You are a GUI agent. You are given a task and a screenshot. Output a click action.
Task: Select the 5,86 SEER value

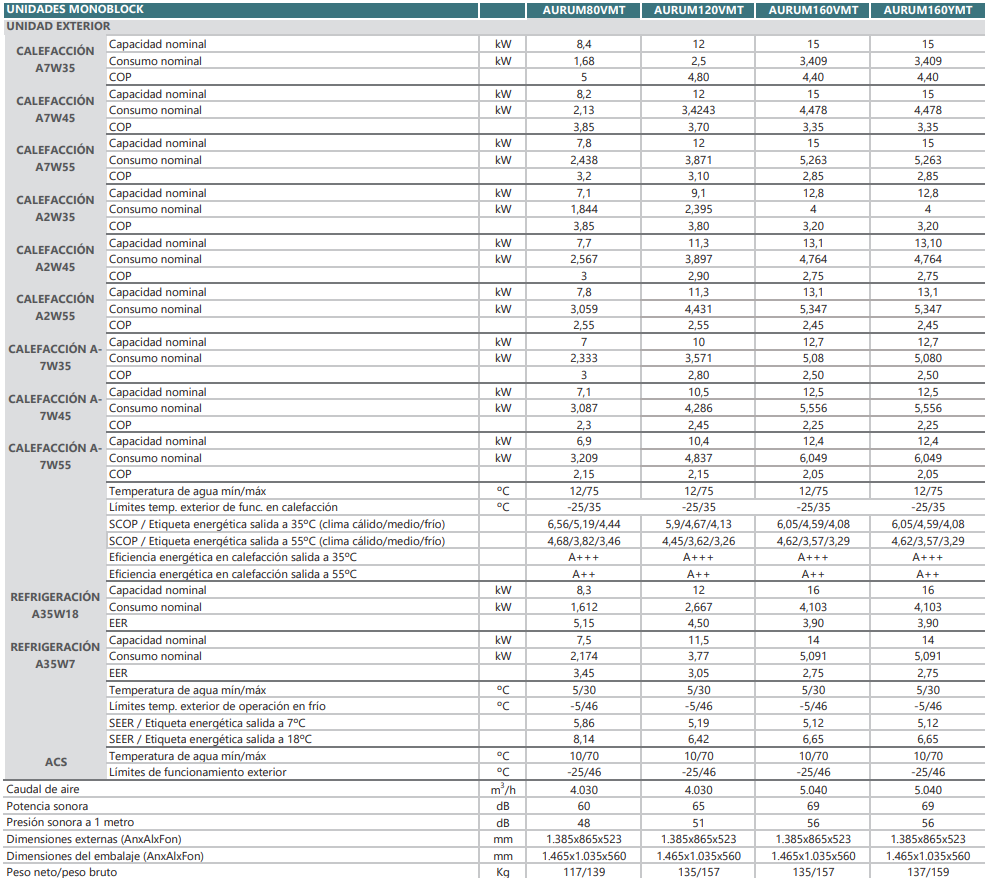point(583,723)
